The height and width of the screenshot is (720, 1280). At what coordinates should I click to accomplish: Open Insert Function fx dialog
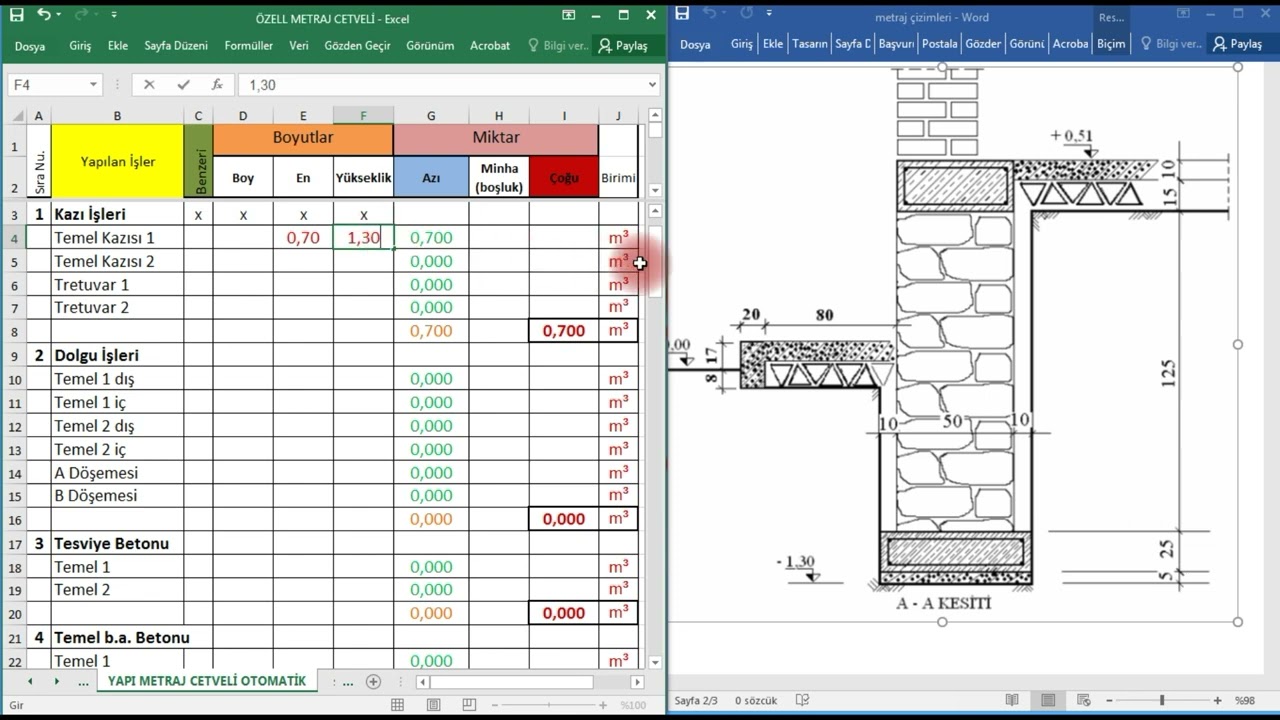click(217, 85)
